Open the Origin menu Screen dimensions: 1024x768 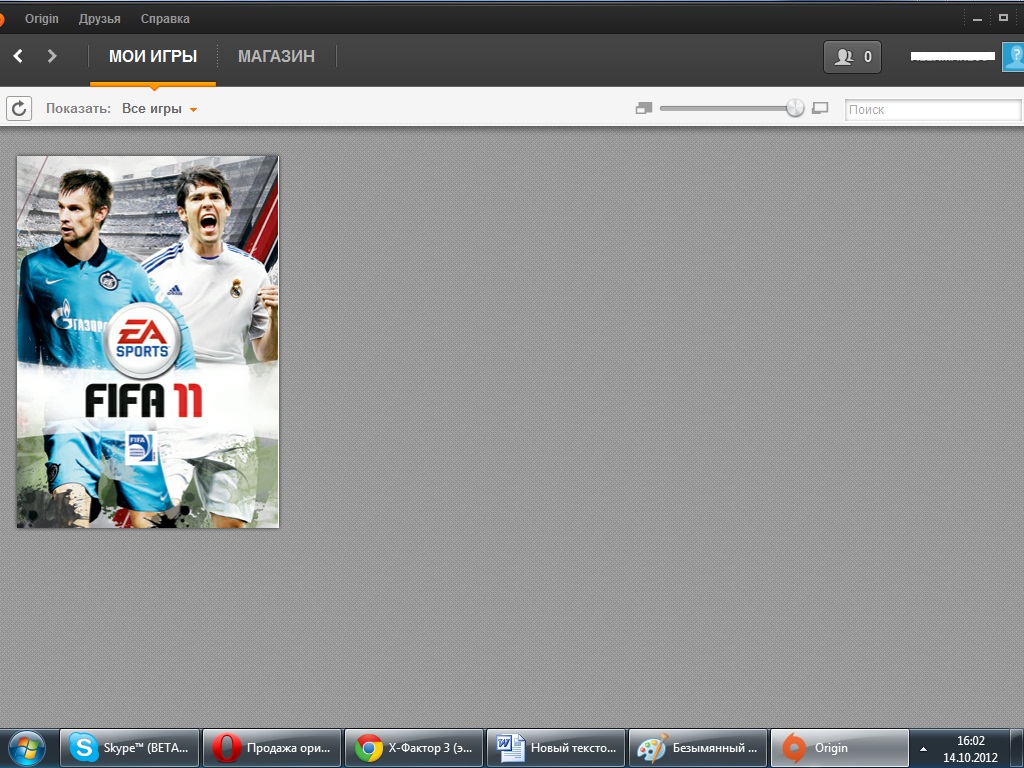pyautogui.click(x=42, y=19)
